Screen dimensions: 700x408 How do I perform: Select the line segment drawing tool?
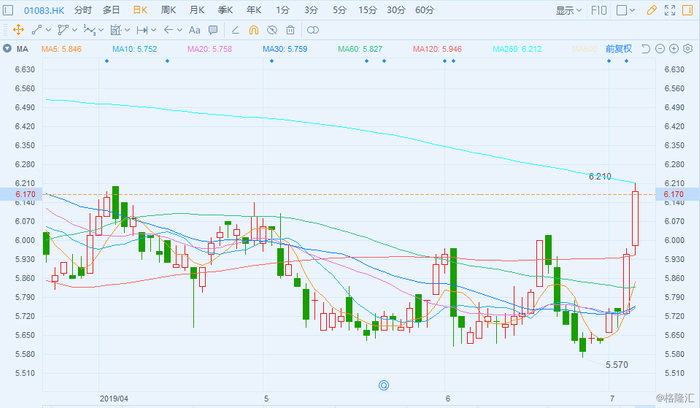37,30
